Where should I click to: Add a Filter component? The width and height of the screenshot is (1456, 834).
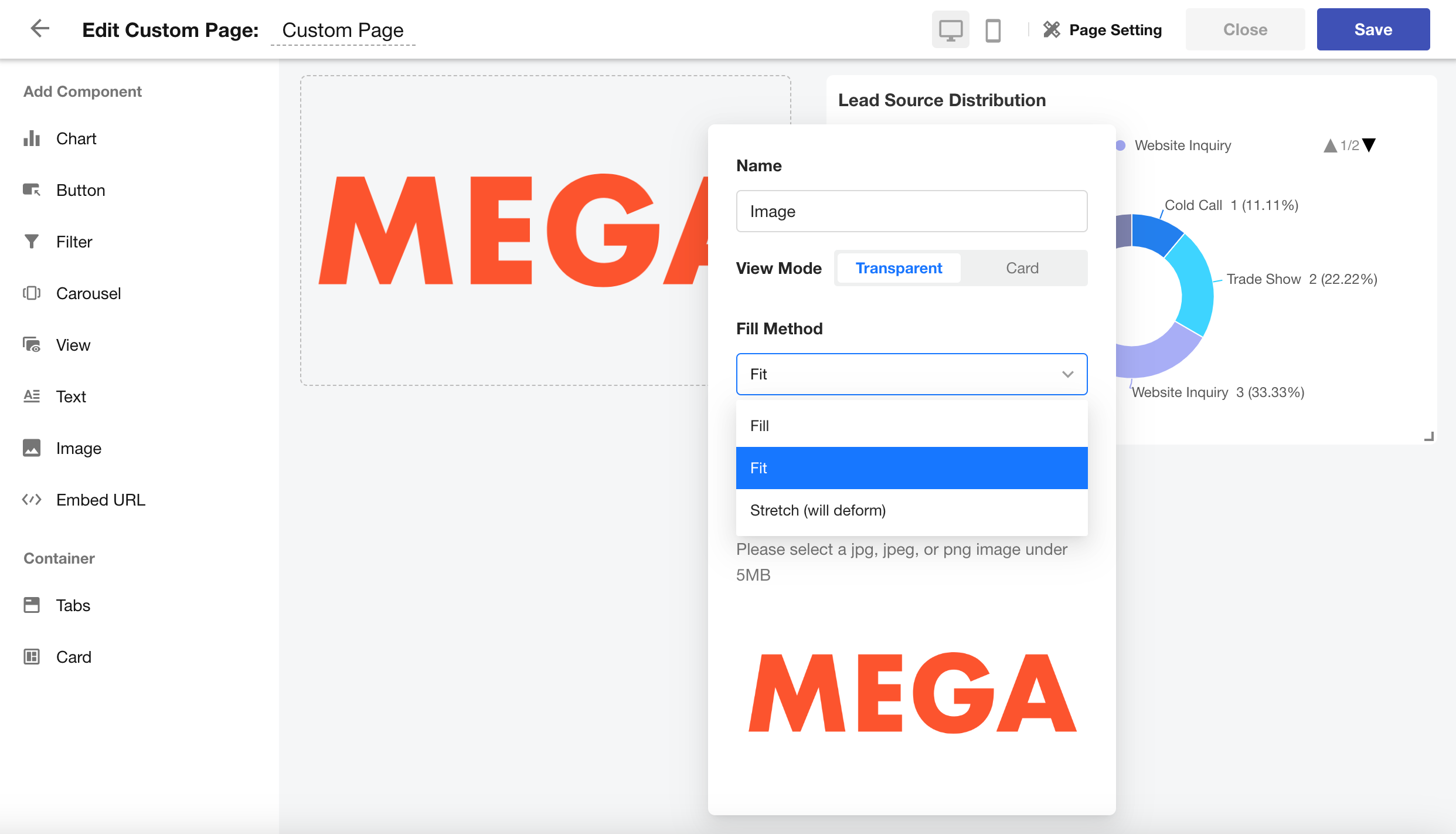click(x=74, y=242)
